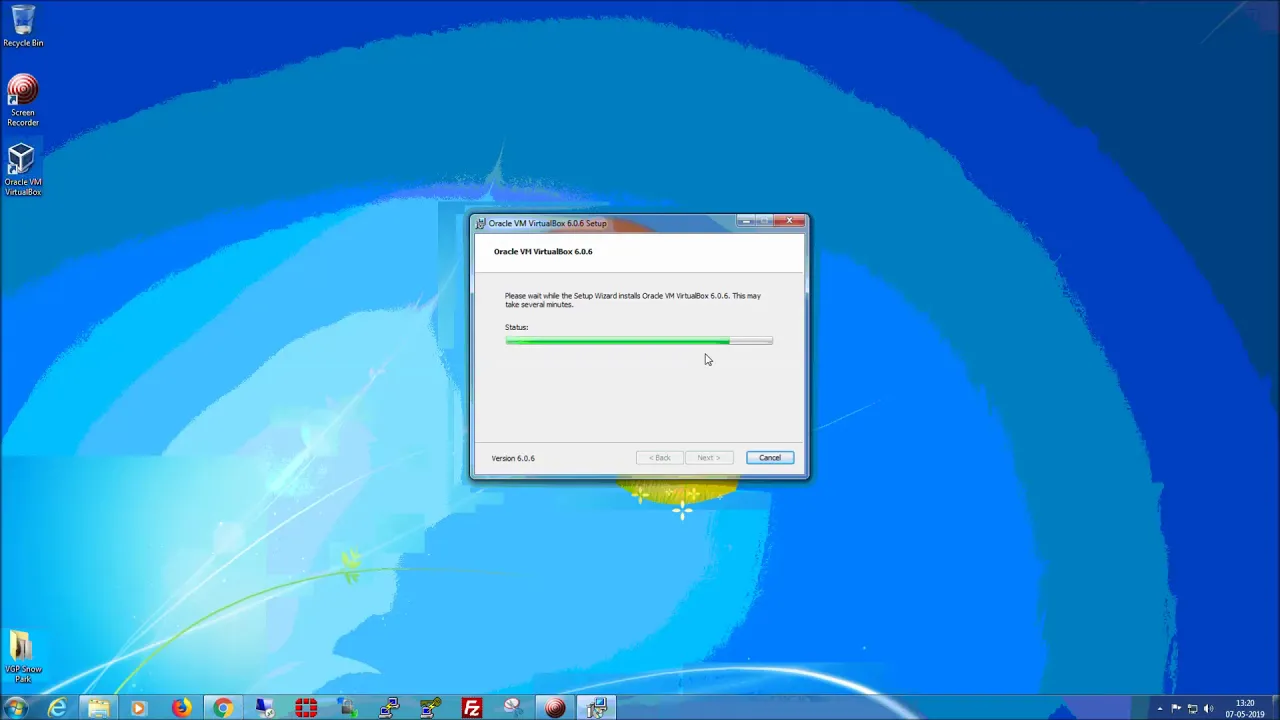This screenshot has height=720, width=1280.
Task: Launch Internet Explorer from the taskbar
Action: coord(57,708)
